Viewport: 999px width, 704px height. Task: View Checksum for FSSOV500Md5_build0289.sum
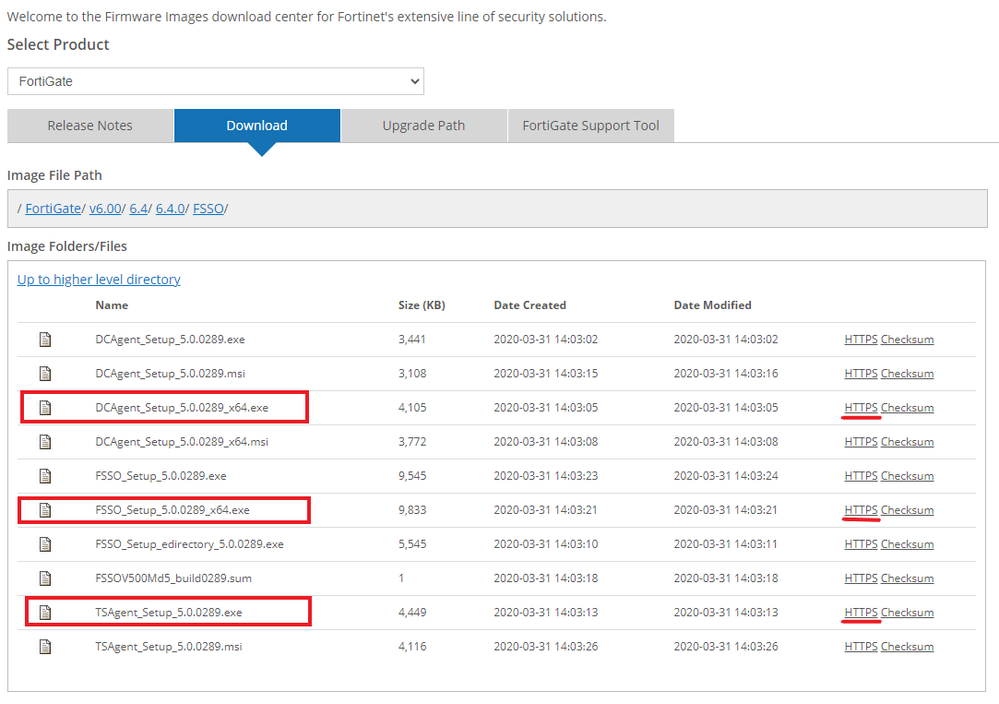pos(907,578)
